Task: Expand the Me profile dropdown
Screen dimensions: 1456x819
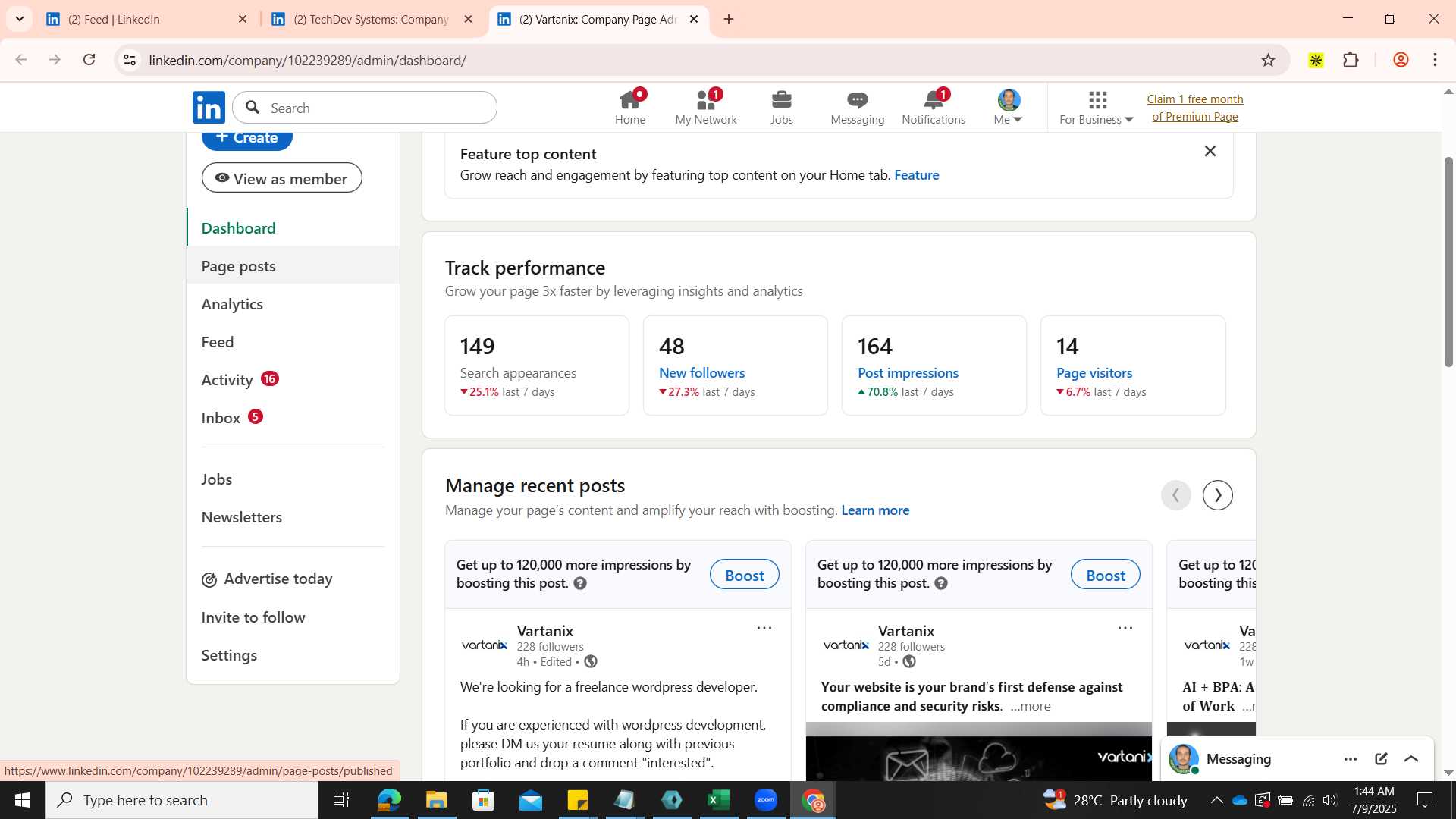Action: coord(1009,108)
